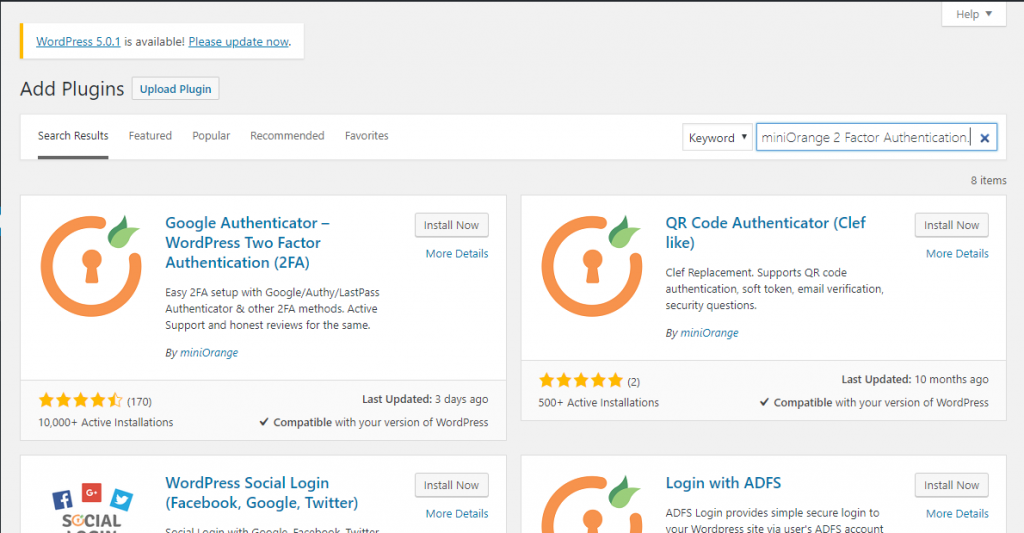Click the Last Updated: 10 months ago text

click(915, 380)
